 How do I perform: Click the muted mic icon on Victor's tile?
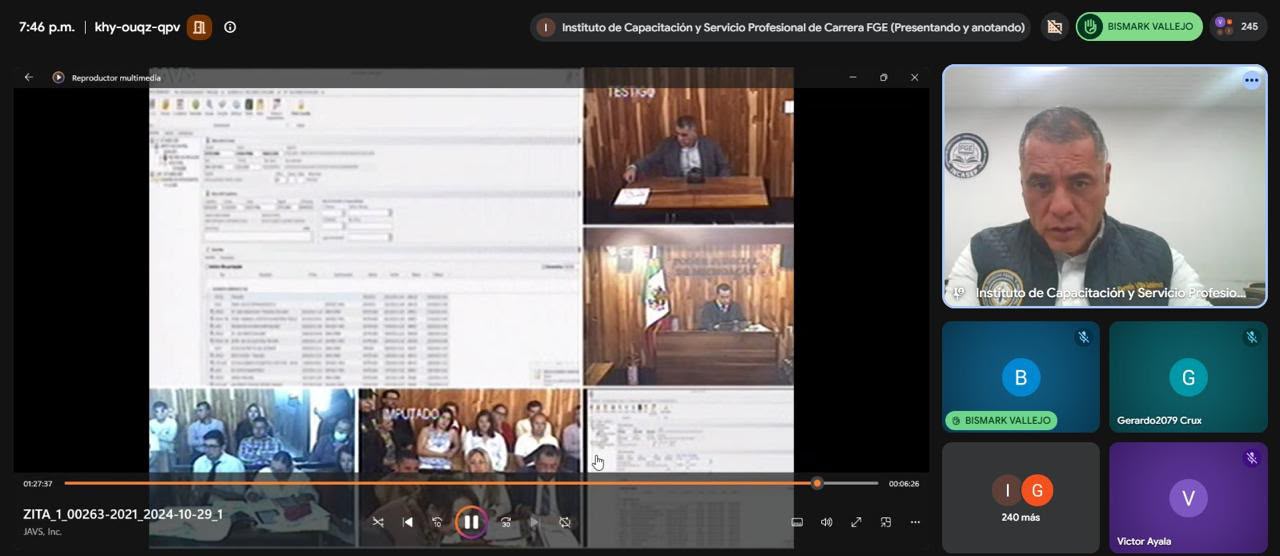click(1251, 458)
